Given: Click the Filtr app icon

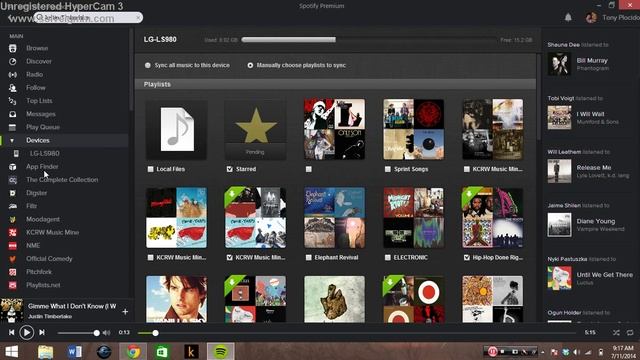Looking at the screenshot, I should coord(13,206).
